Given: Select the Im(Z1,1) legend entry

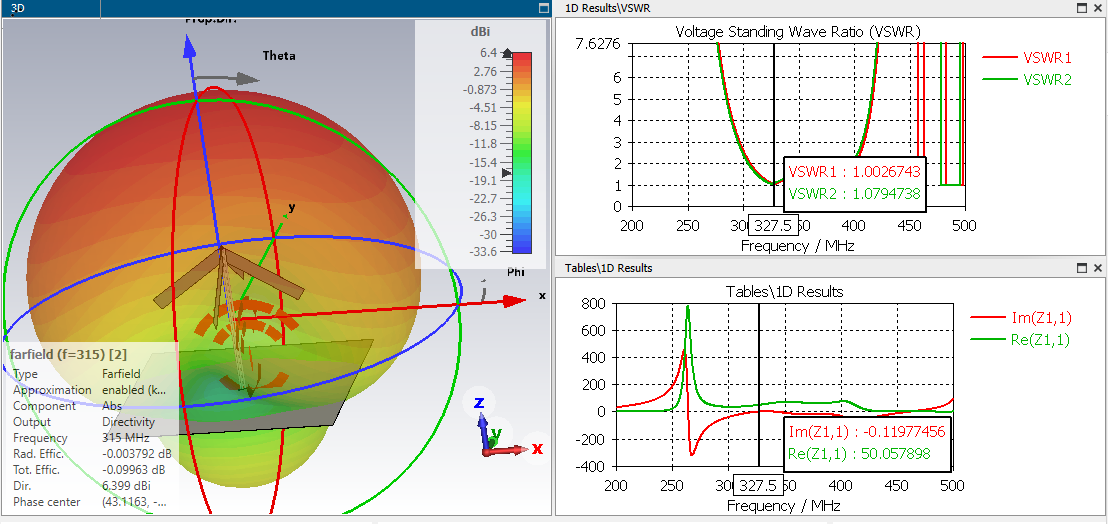Looking at the screenshot, I should 1021,318.
